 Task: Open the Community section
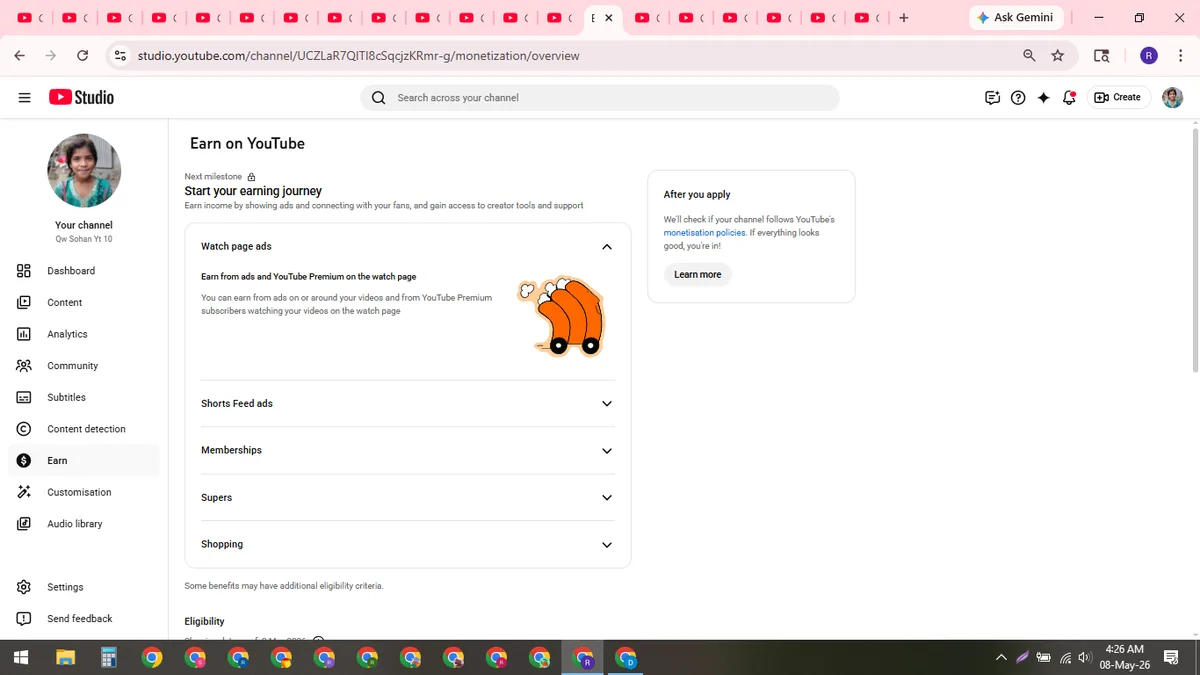pos(84,366)
